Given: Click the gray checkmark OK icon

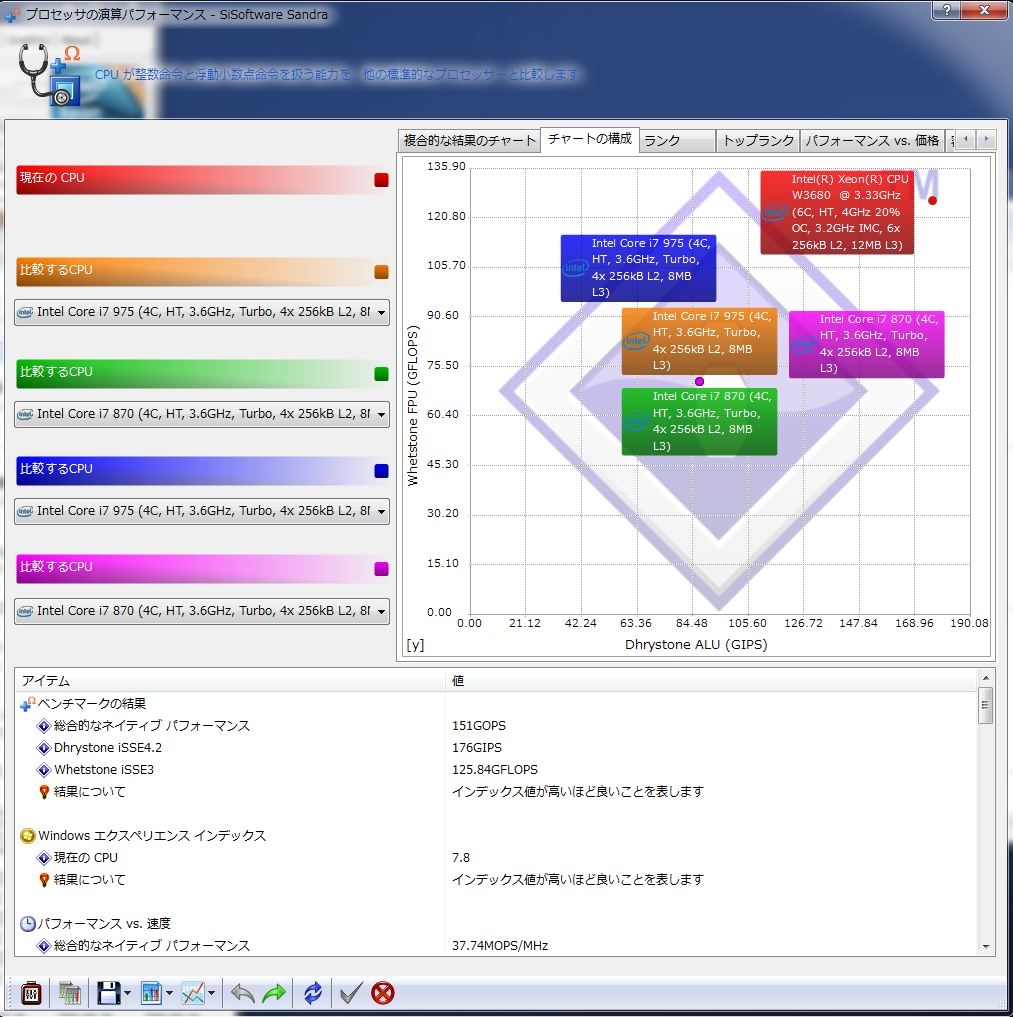Looking at the screenshot, I should 351,992.
